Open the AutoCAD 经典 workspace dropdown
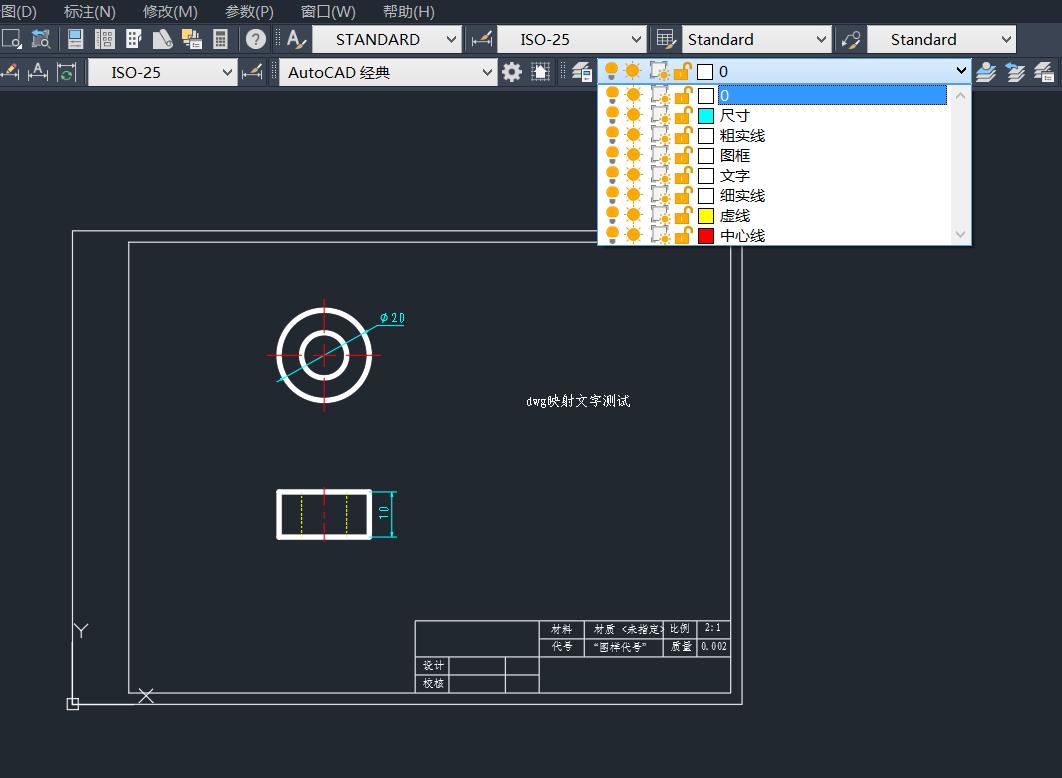The width and height of the screenshot is (1062, 778). coord(487,71)
